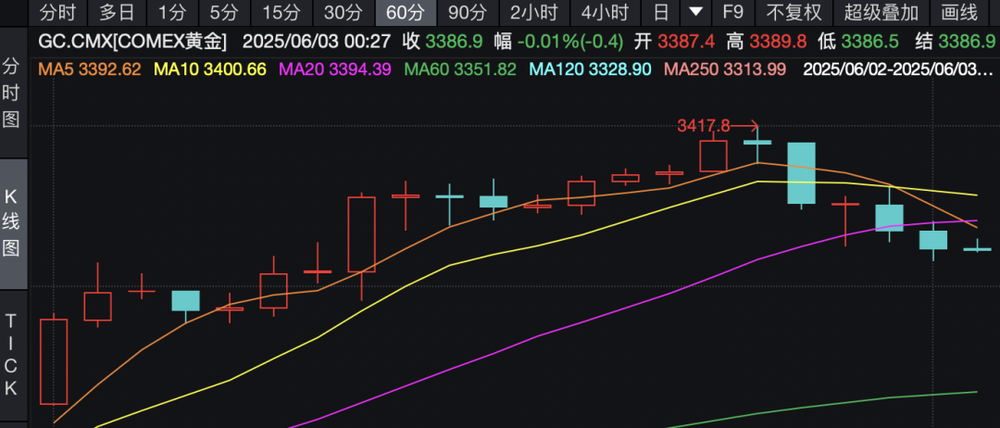Open the 不复权 adjustment option
This screenshot has height=428, width=1000.
[x=794, y=12]
